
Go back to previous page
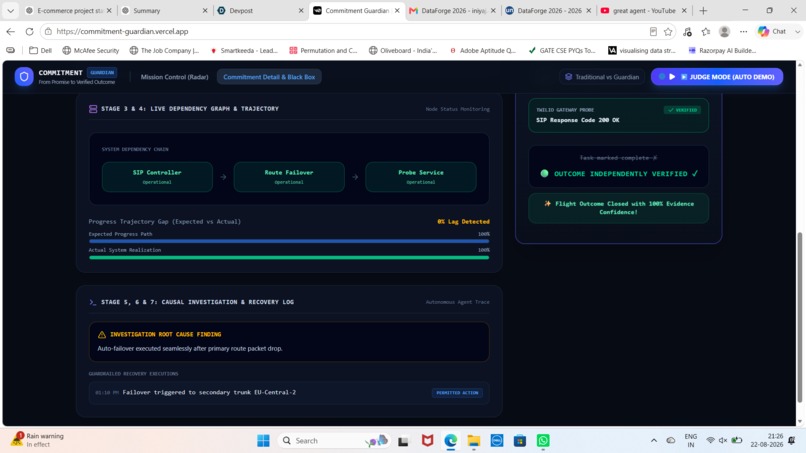point(10,31)
